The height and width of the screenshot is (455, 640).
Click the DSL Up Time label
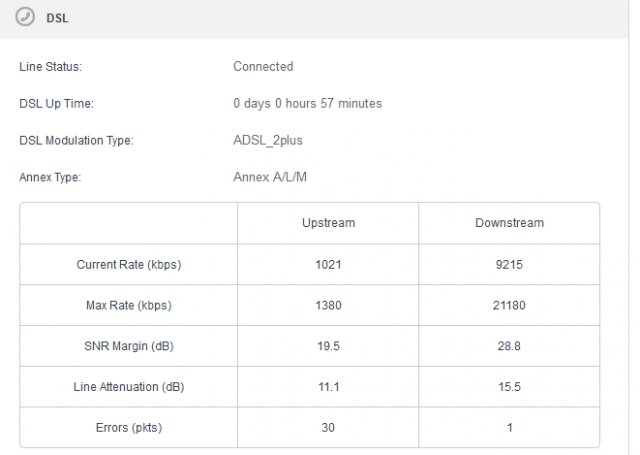pyautogui.click(x=56, y=104)
